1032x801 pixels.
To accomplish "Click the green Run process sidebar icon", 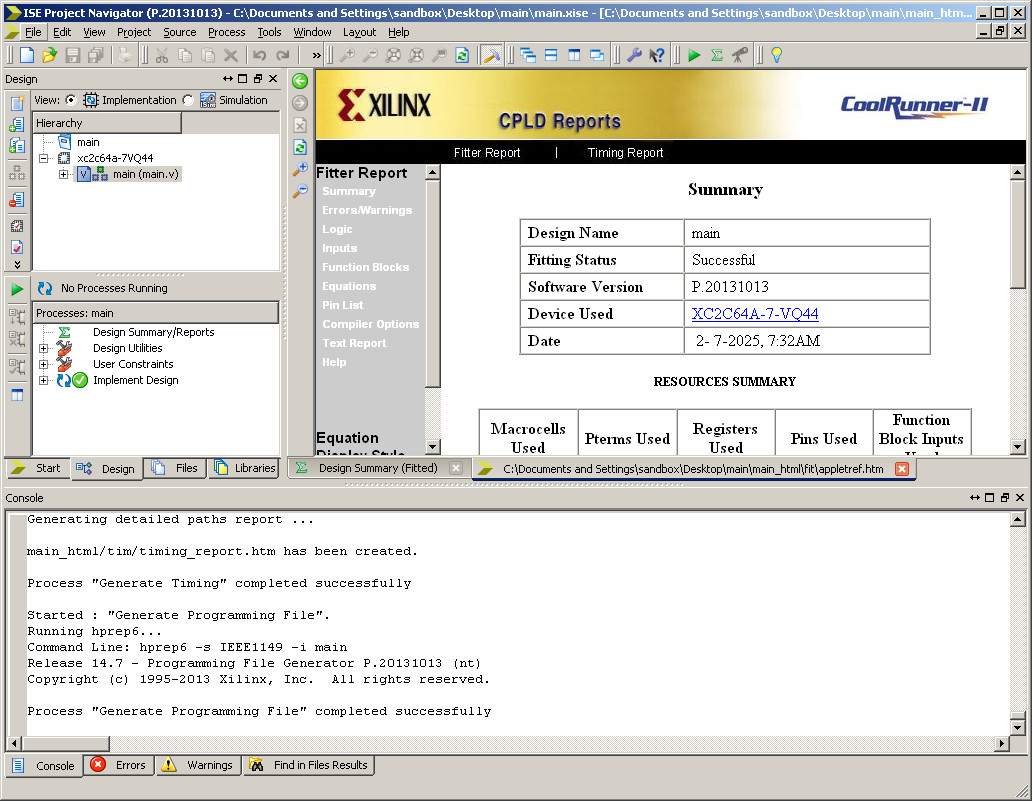I will (x=17, y=289).
